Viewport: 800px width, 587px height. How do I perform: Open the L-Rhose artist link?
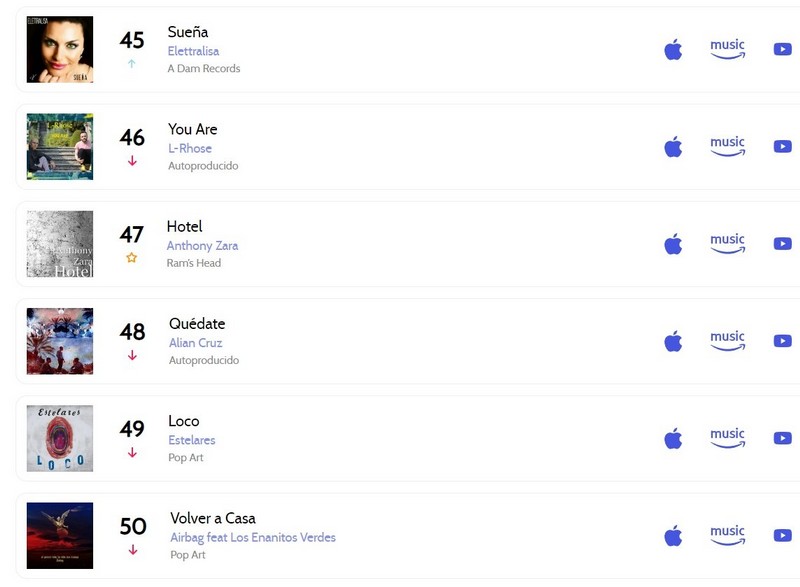[190, 148]
